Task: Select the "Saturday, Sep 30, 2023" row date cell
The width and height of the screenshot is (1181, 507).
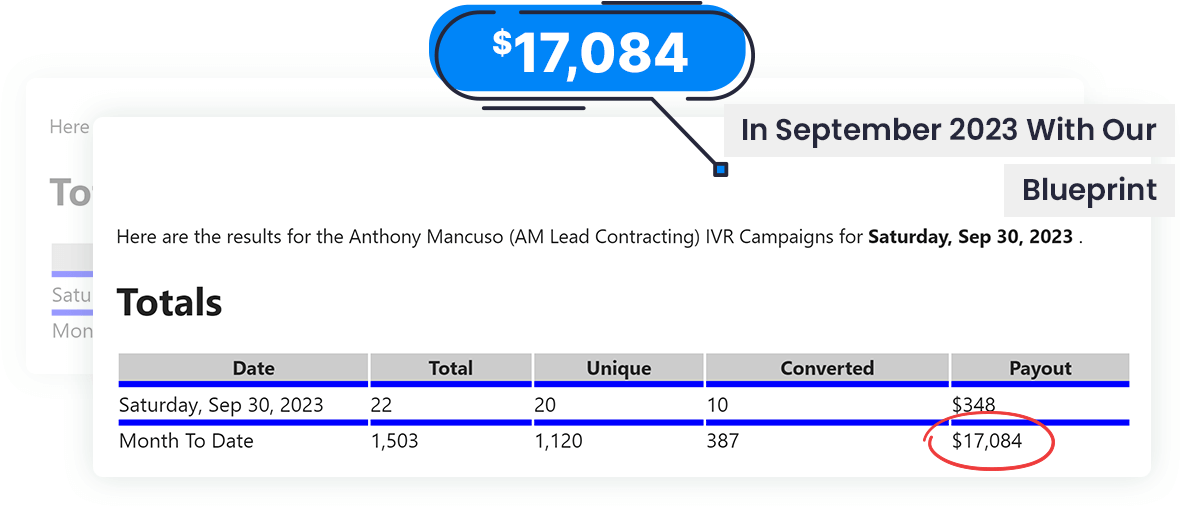Action: click(x=221, y=405)
